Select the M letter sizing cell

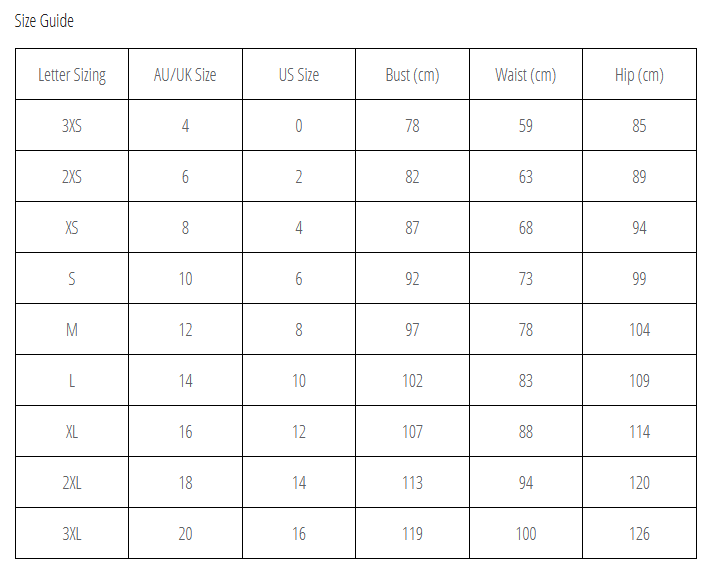tap(72, 330)
